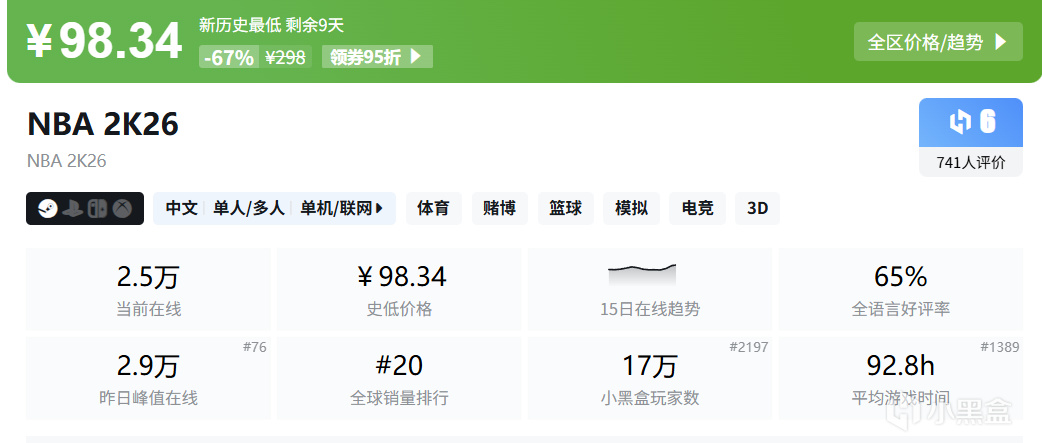Claim the 领券95折 coupon

pyautogui.click(x=377, y=57)
